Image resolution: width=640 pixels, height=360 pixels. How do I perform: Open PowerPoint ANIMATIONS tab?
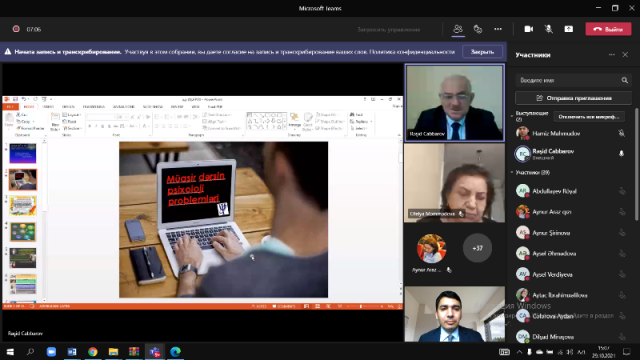click(124, 107)
